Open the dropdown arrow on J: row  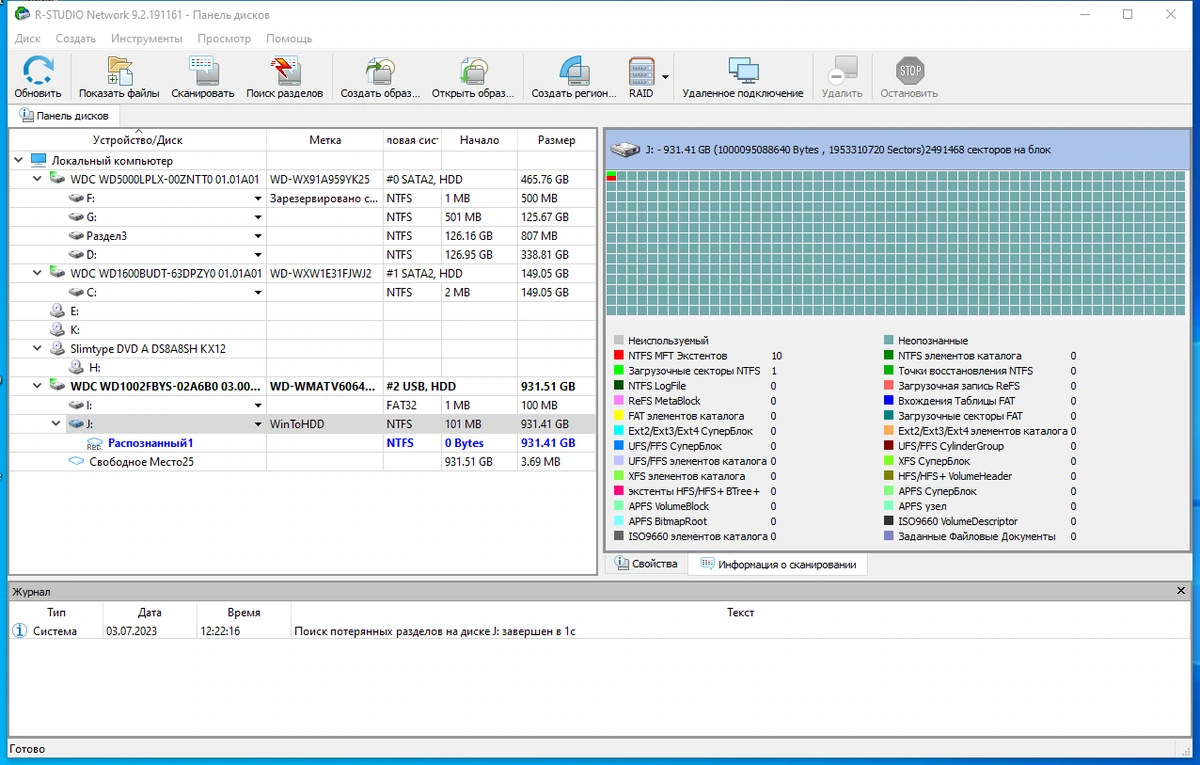tap(258, 424)
